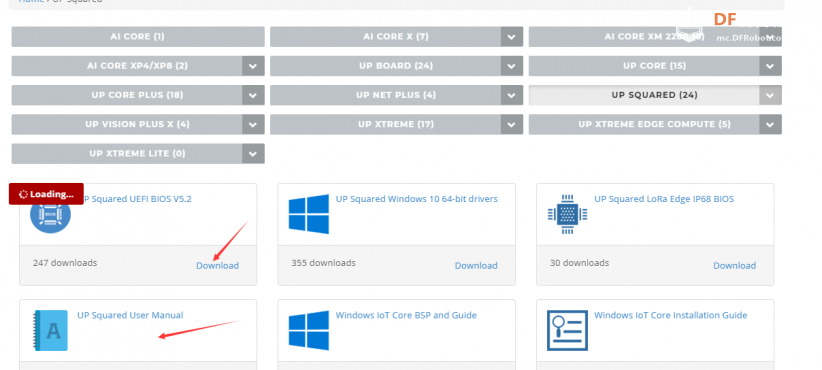Select the UP XTREME EDGE COMPUTE (5) category

click(644, 125)
